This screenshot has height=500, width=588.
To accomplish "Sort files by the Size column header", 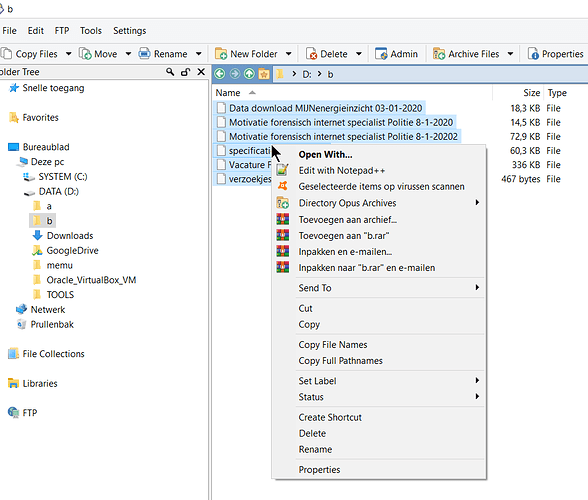I will [x=532, y=93].
